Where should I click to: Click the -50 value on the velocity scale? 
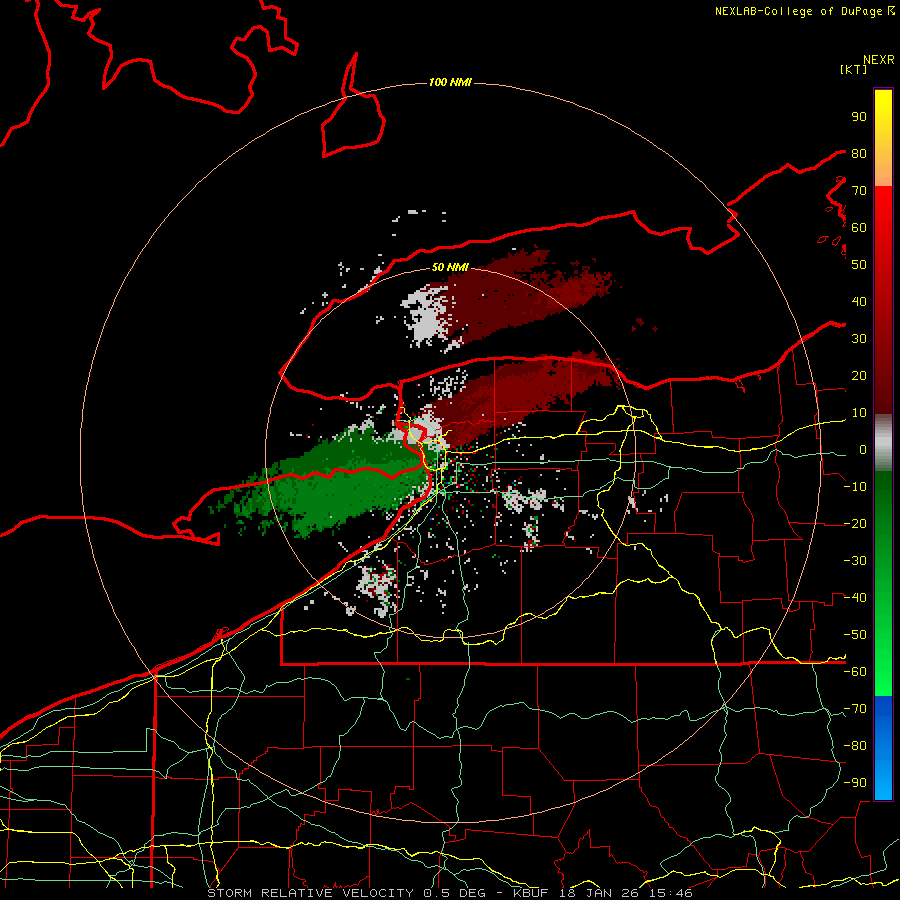(x=855, y=635)
